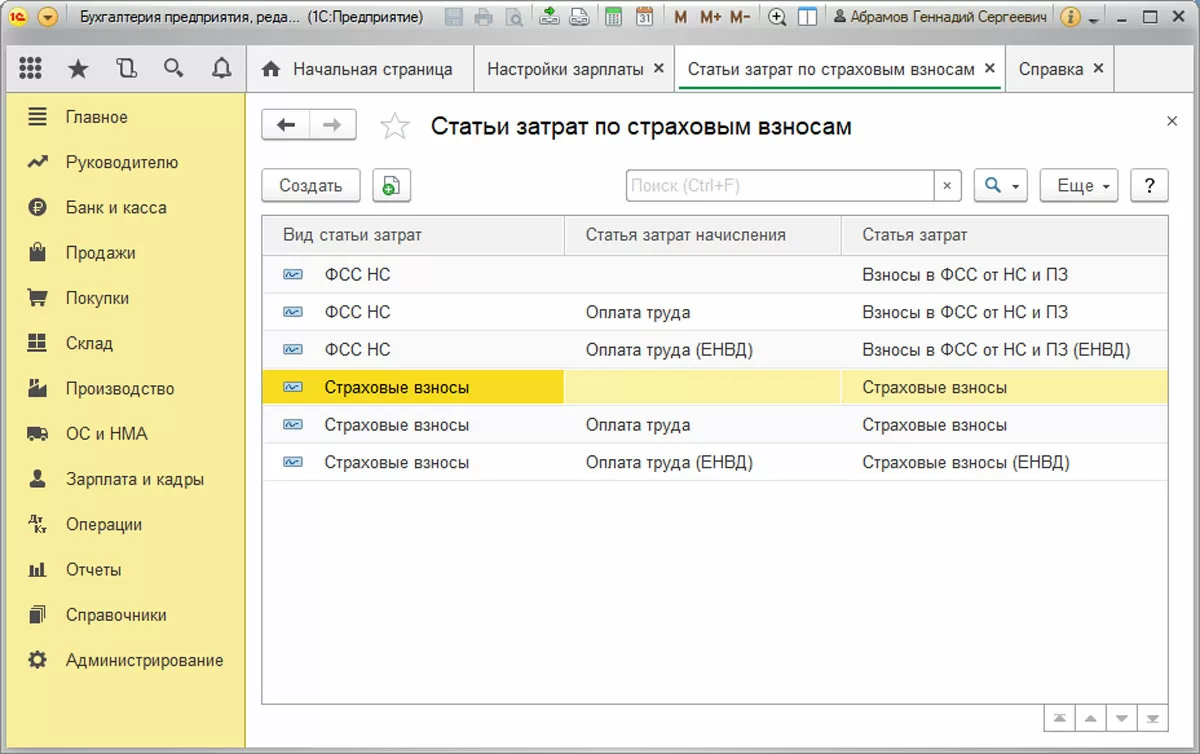Click create by copying icon button
The width and height of the screenshot is (1200, 754).
point(391,185)
